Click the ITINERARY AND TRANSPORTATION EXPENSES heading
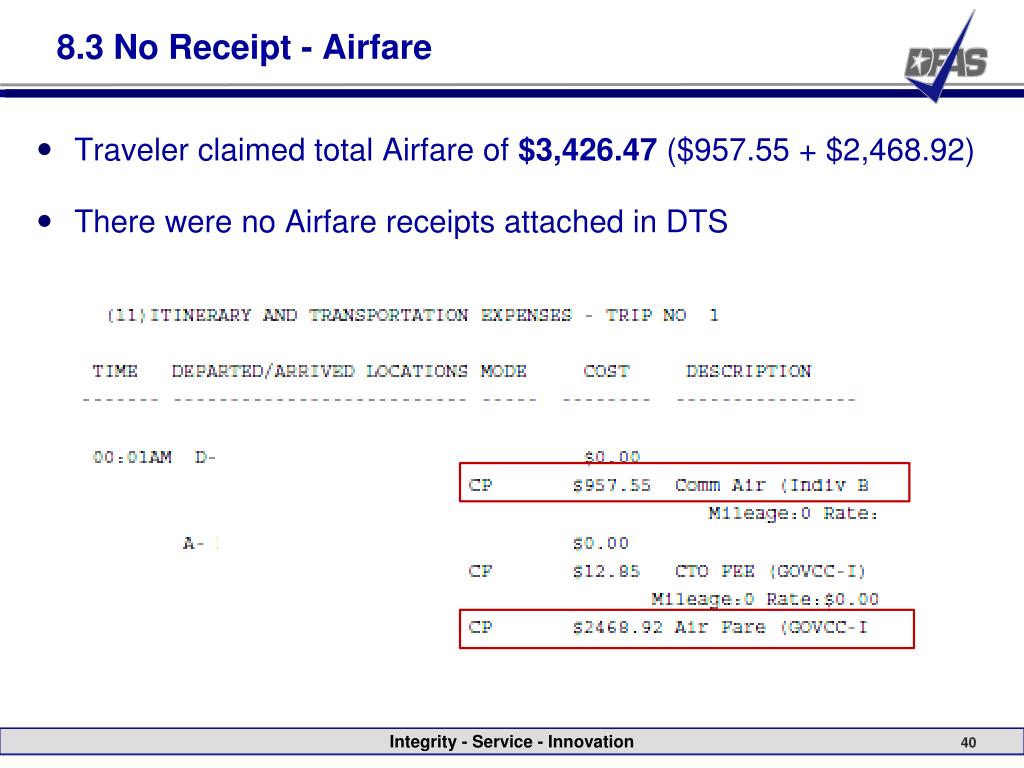1024x768 pixels. (x=413, y=315)
